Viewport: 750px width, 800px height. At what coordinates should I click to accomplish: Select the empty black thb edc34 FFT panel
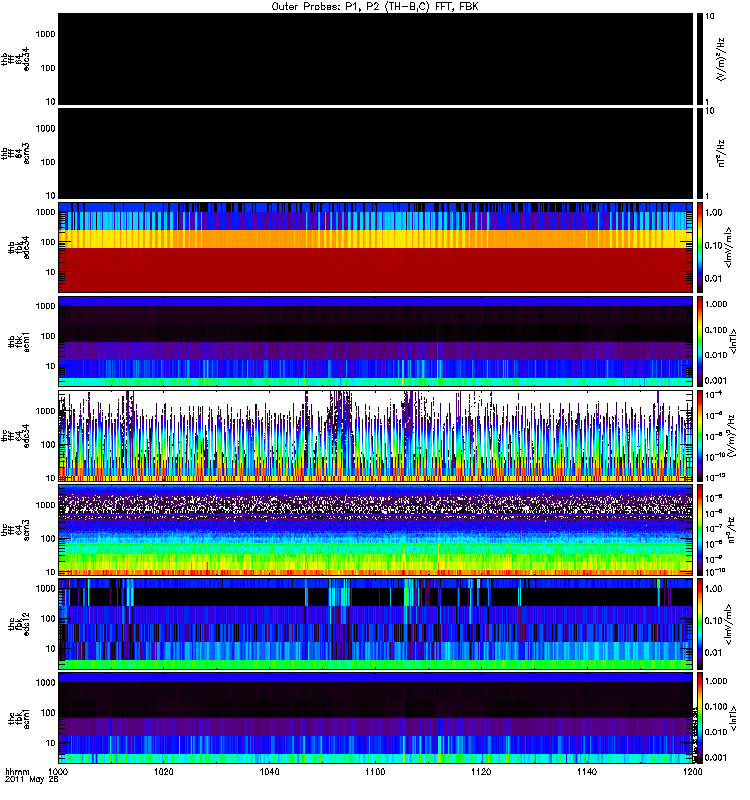(375, 58)
